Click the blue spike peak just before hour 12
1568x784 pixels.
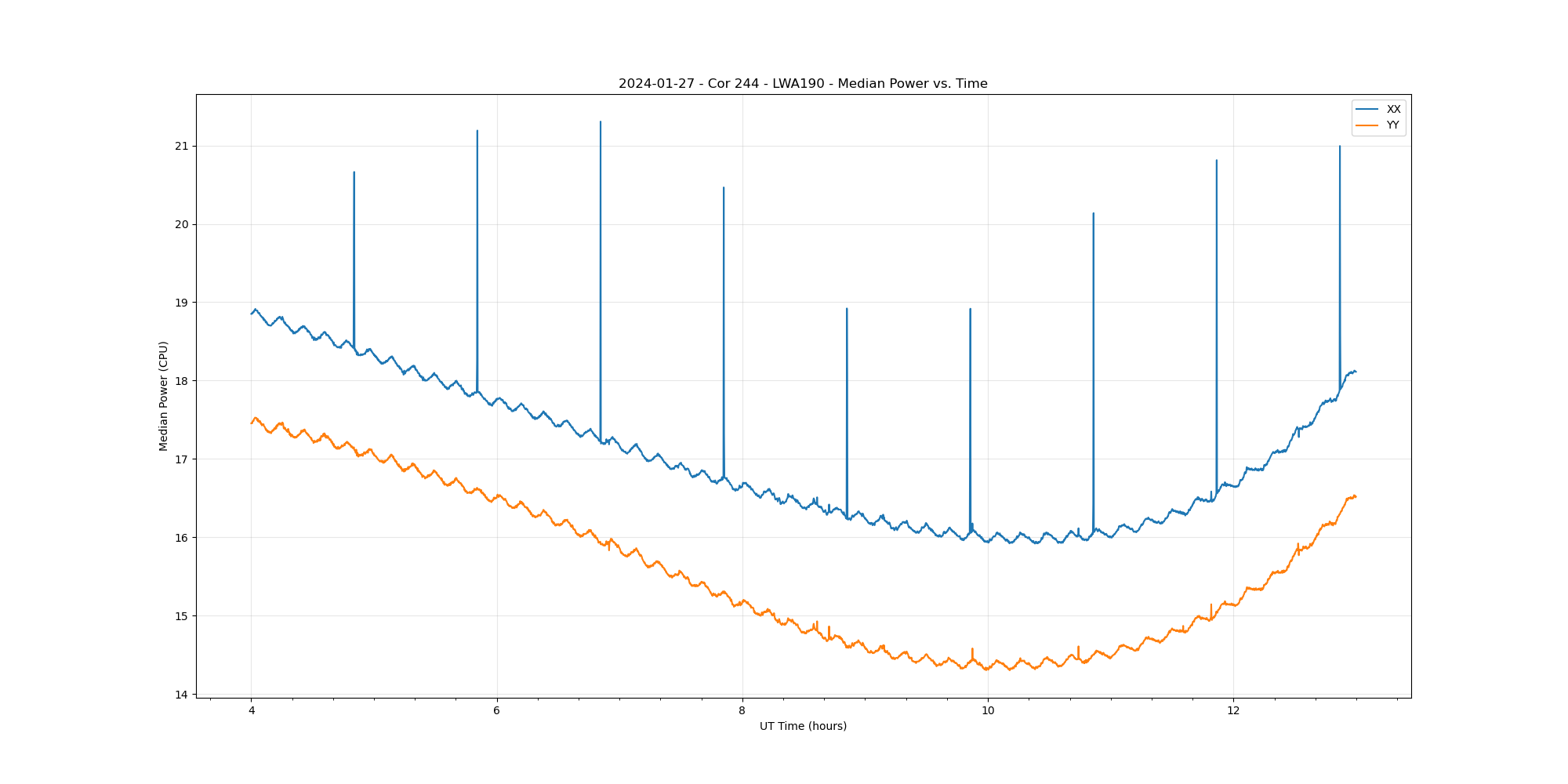click(1217, 161)
